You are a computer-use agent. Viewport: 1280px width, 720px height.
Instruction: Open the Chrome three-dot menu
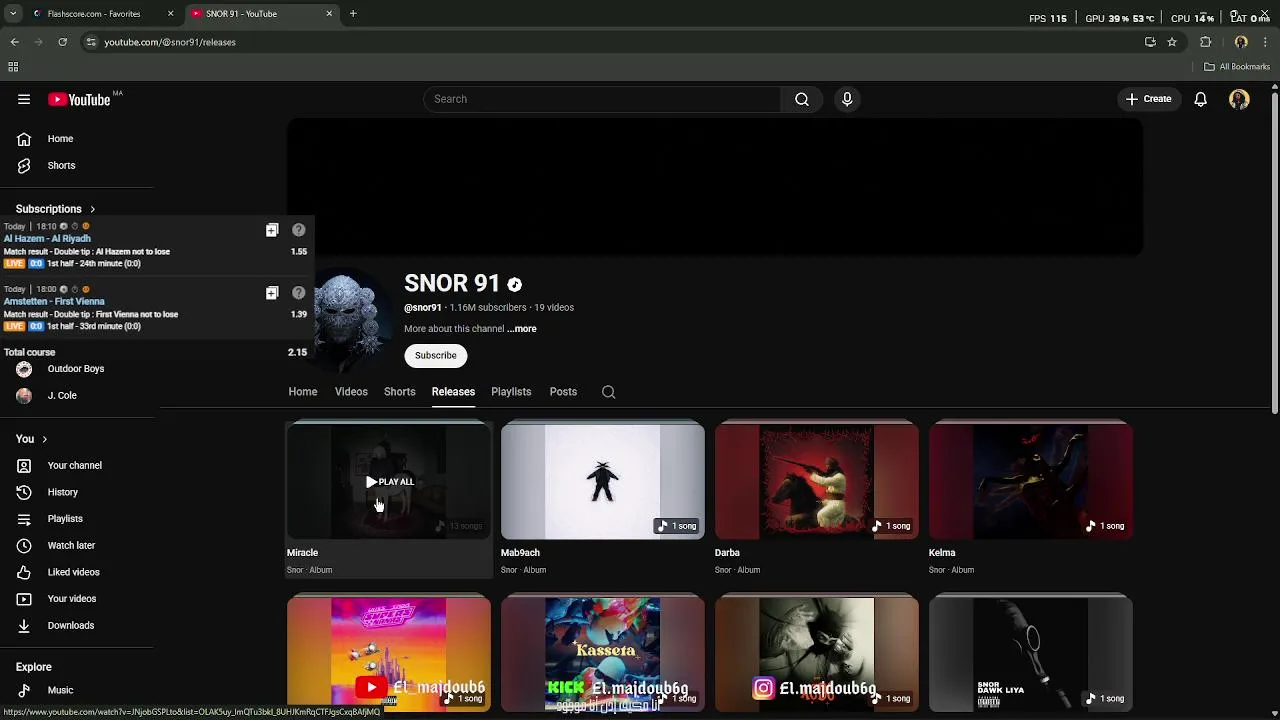click(x=1265, y=42)
